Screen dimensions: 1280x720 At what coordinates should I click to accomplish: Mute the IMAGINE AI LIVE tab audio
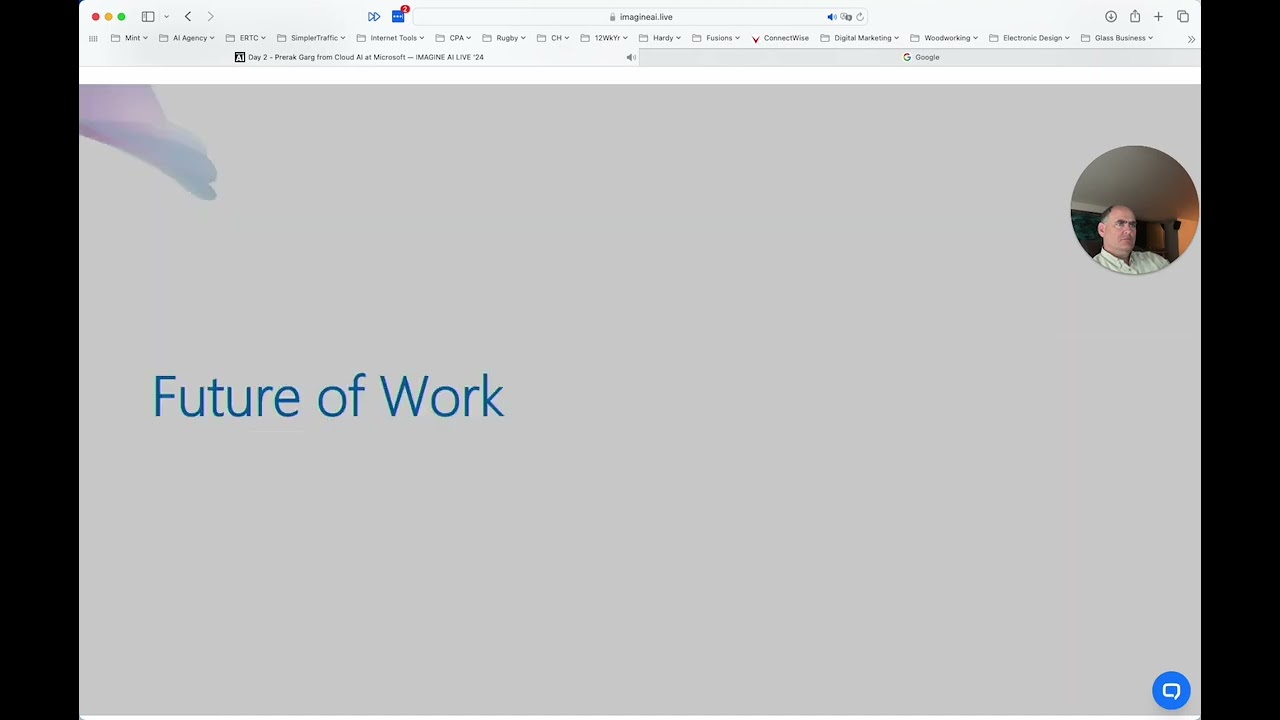click(x=631, y=57)
